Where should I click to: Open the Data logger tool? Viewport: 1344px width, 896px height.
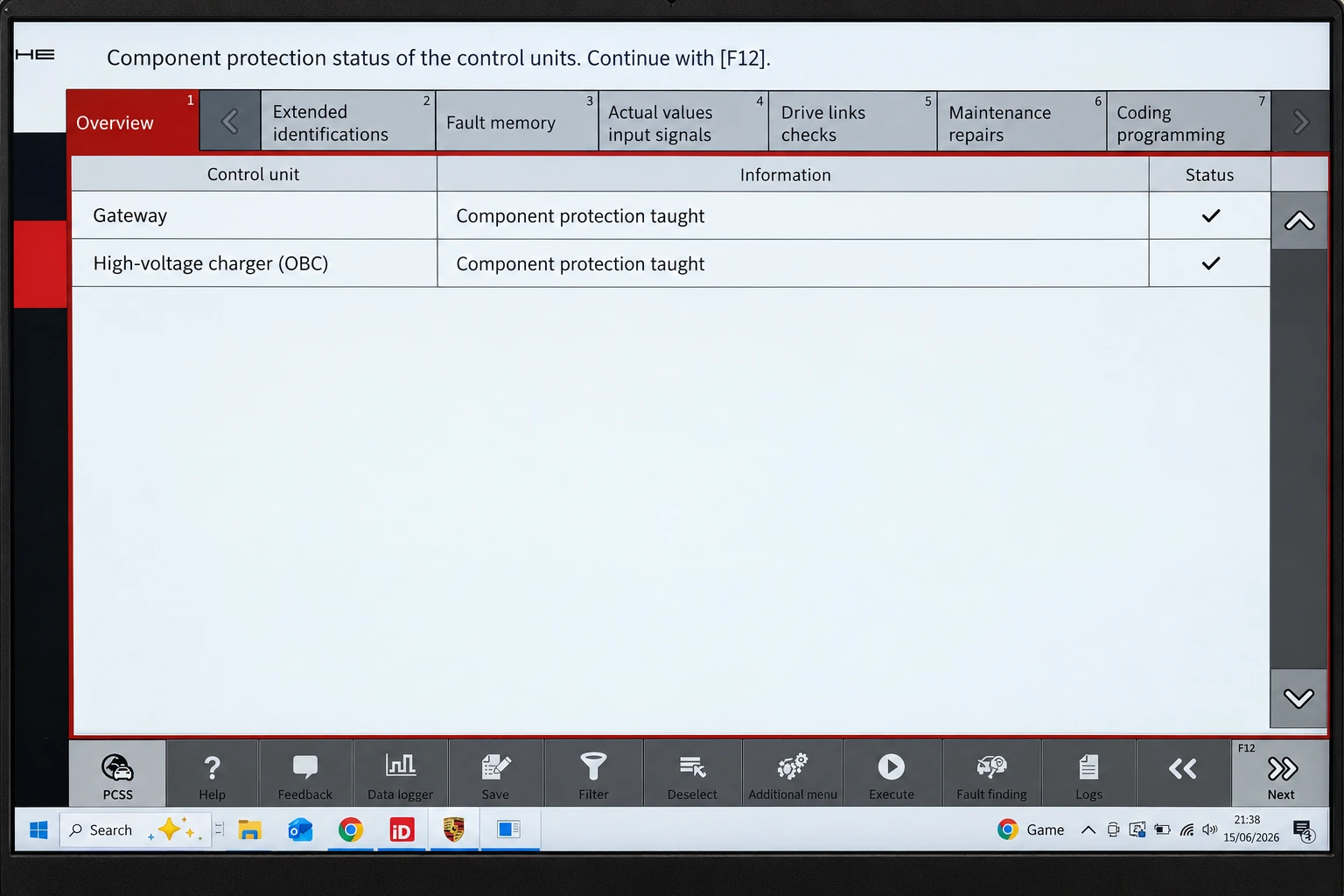click(401, 773)
